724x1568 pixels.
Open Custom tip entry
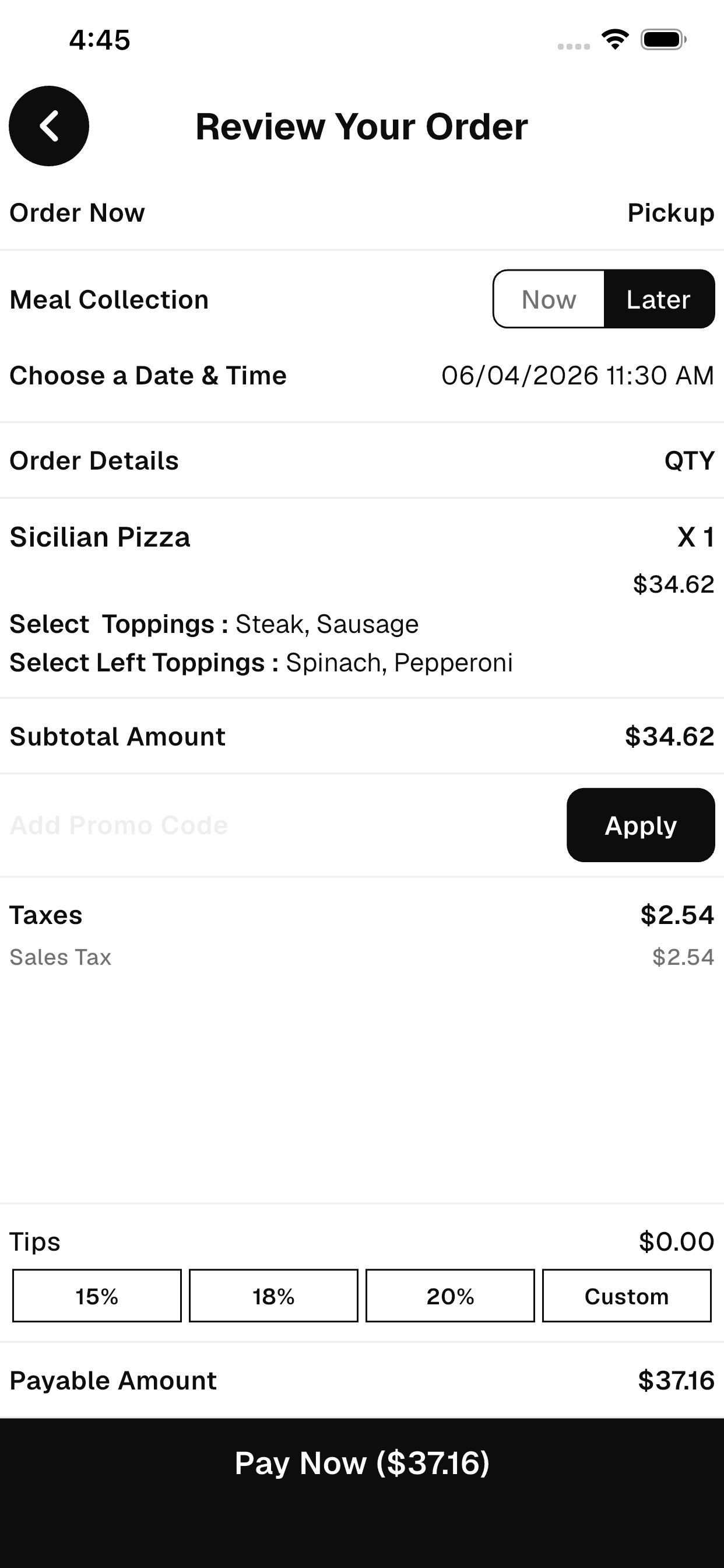(x=627, y=1296)
